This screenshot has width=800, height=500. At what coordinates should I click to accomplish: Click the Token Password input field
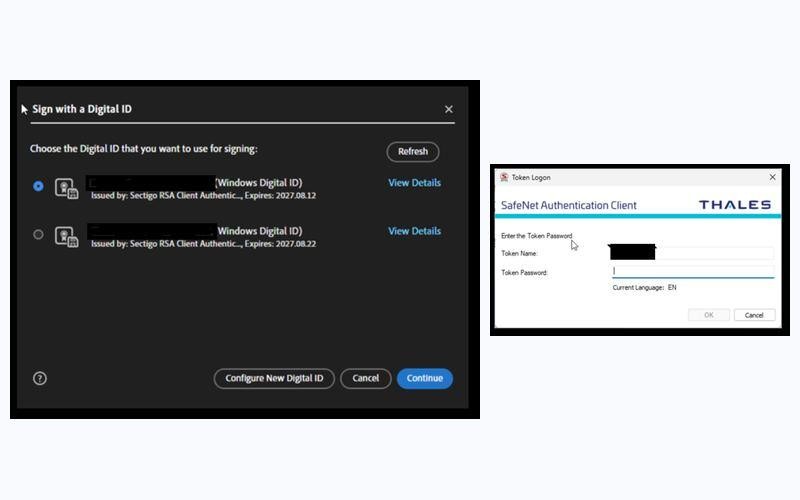pos(693,271)
